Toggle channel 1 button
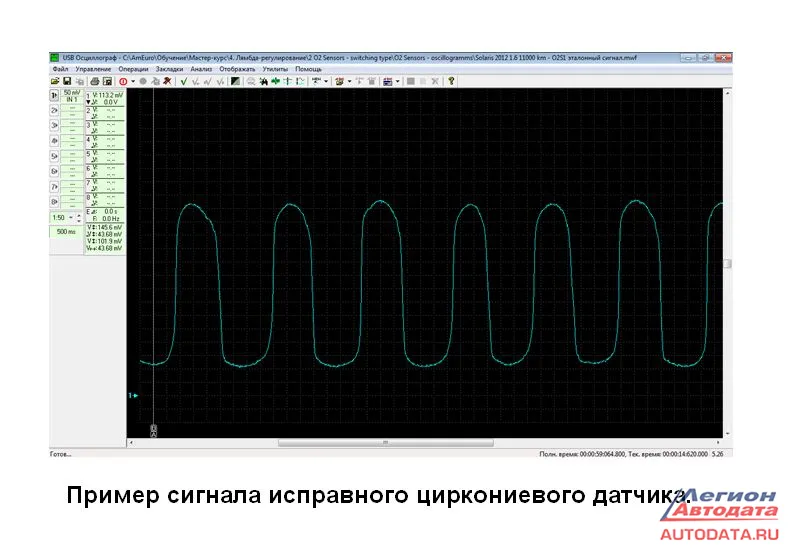Screen dimensions: 796x553 click(x=54, y=95)
